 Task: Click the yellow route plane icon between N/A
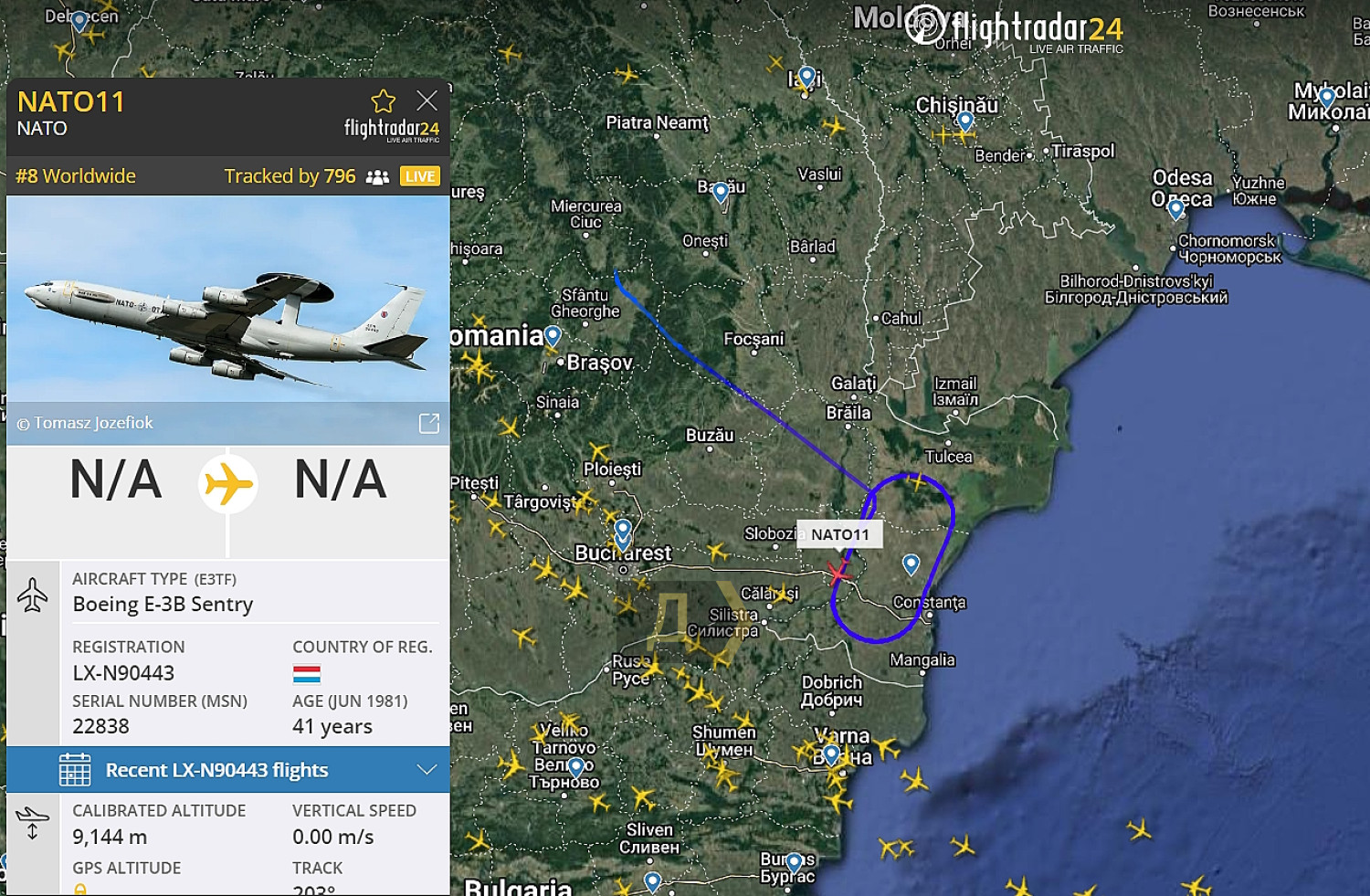click(228, 483)
